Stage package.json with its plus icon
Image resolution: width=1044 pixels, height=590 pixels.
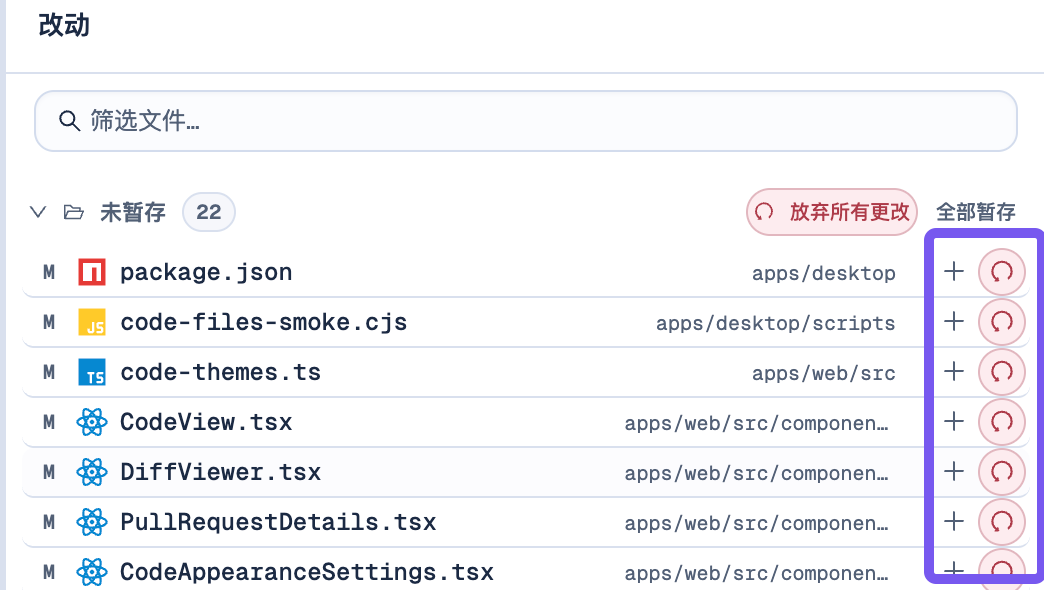tap(953, 272)
